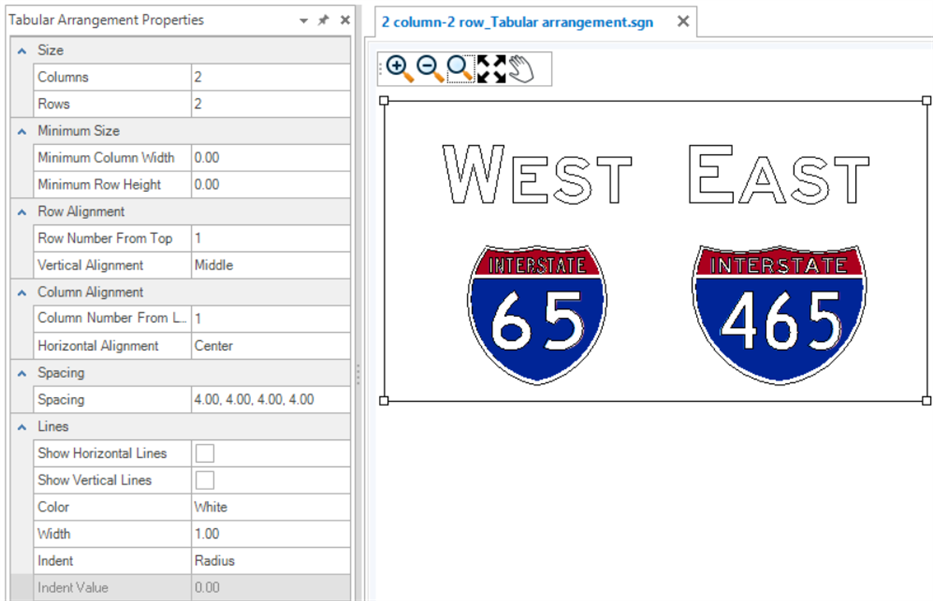
Task: Click the Indent property label
Action: 55,561
